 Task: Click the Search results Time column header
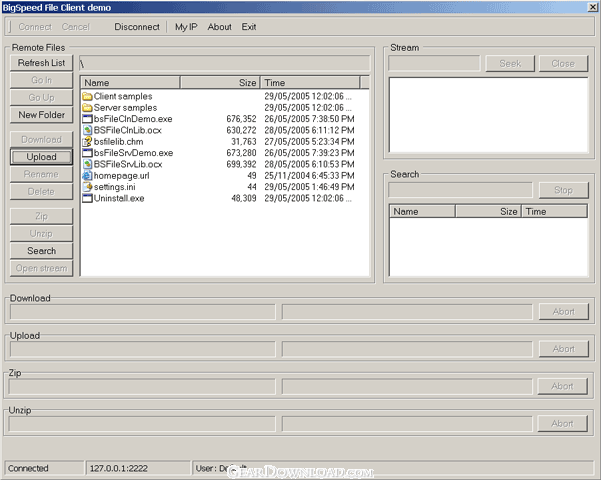(x=554, y=212)
